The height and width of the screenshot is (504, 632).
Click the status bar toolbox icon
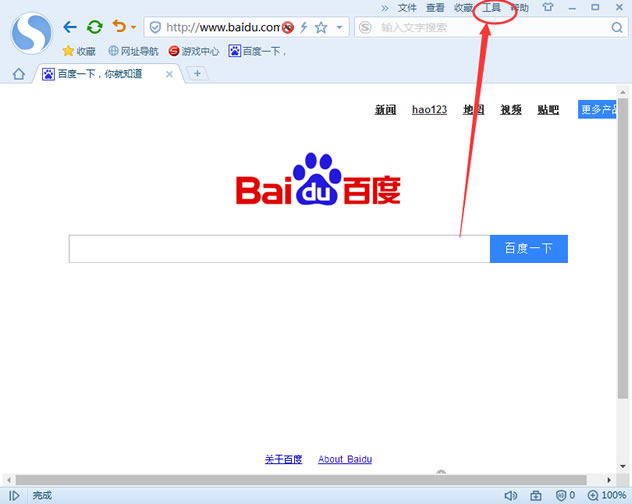(x=536, y=496)
